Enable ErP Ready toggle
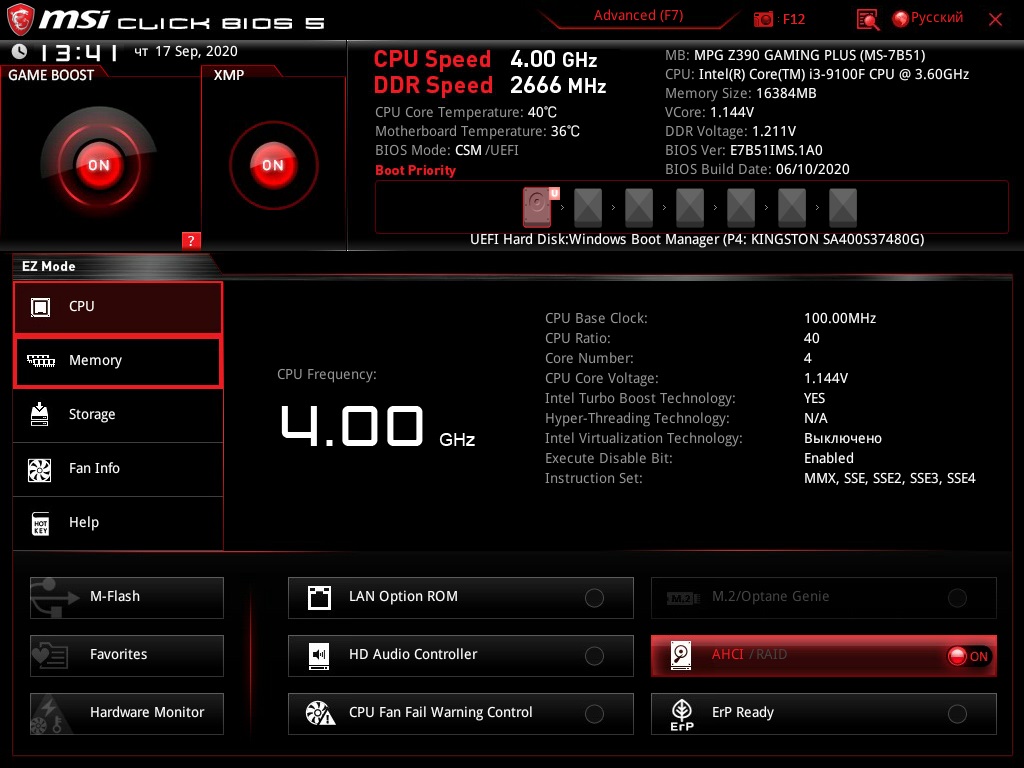Viewport: 1024px width, 768px height. coord(957,714)
